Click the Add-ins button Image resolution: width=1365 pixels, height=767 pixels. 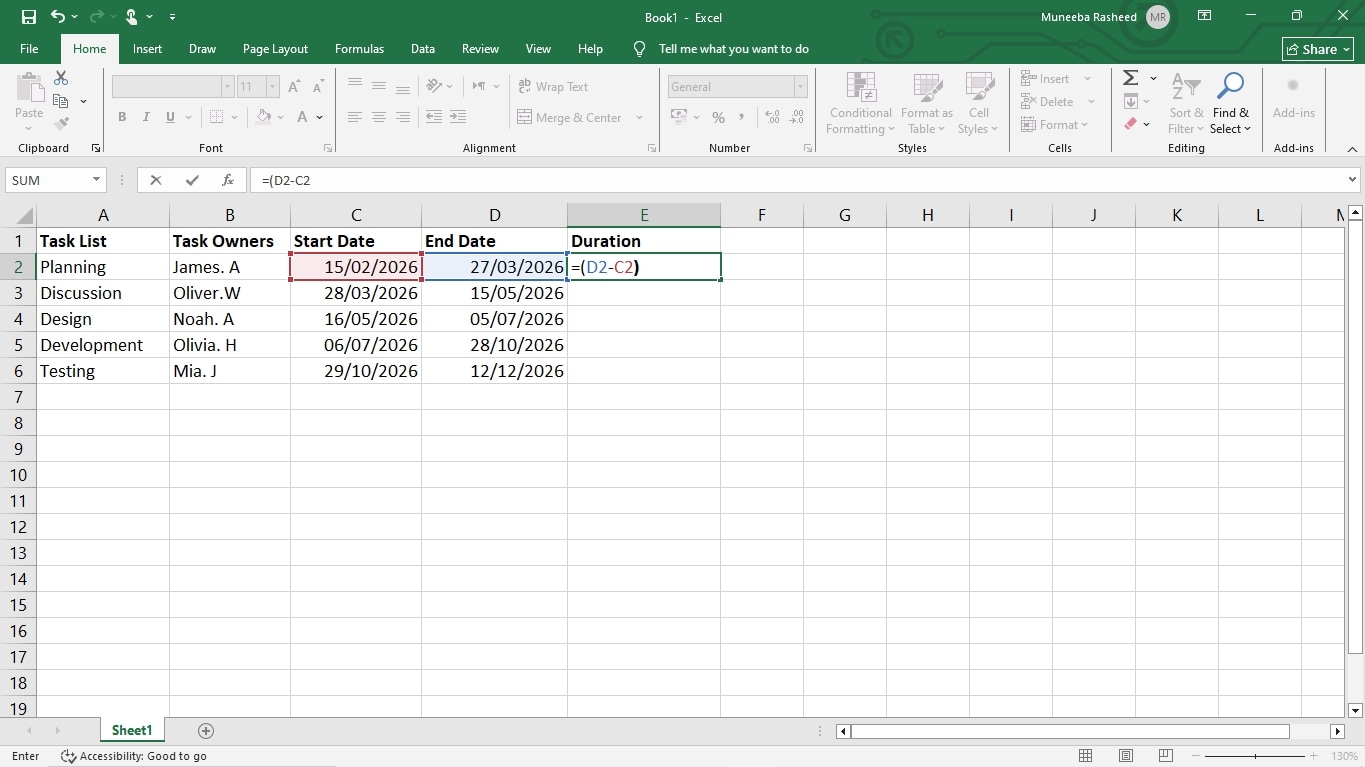(x=1293, y=98)
